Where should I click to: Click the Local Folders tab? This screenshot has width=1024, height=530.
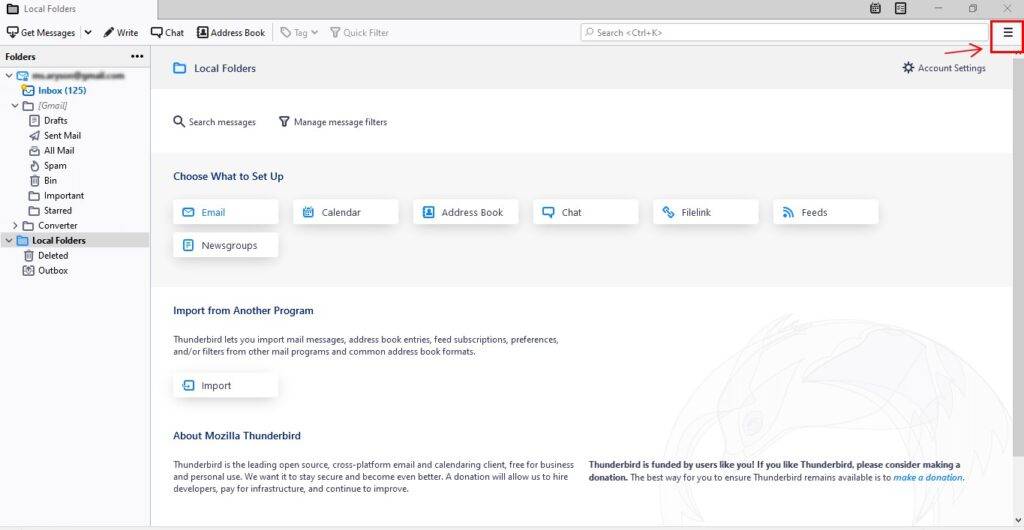[x=78, y=9]
